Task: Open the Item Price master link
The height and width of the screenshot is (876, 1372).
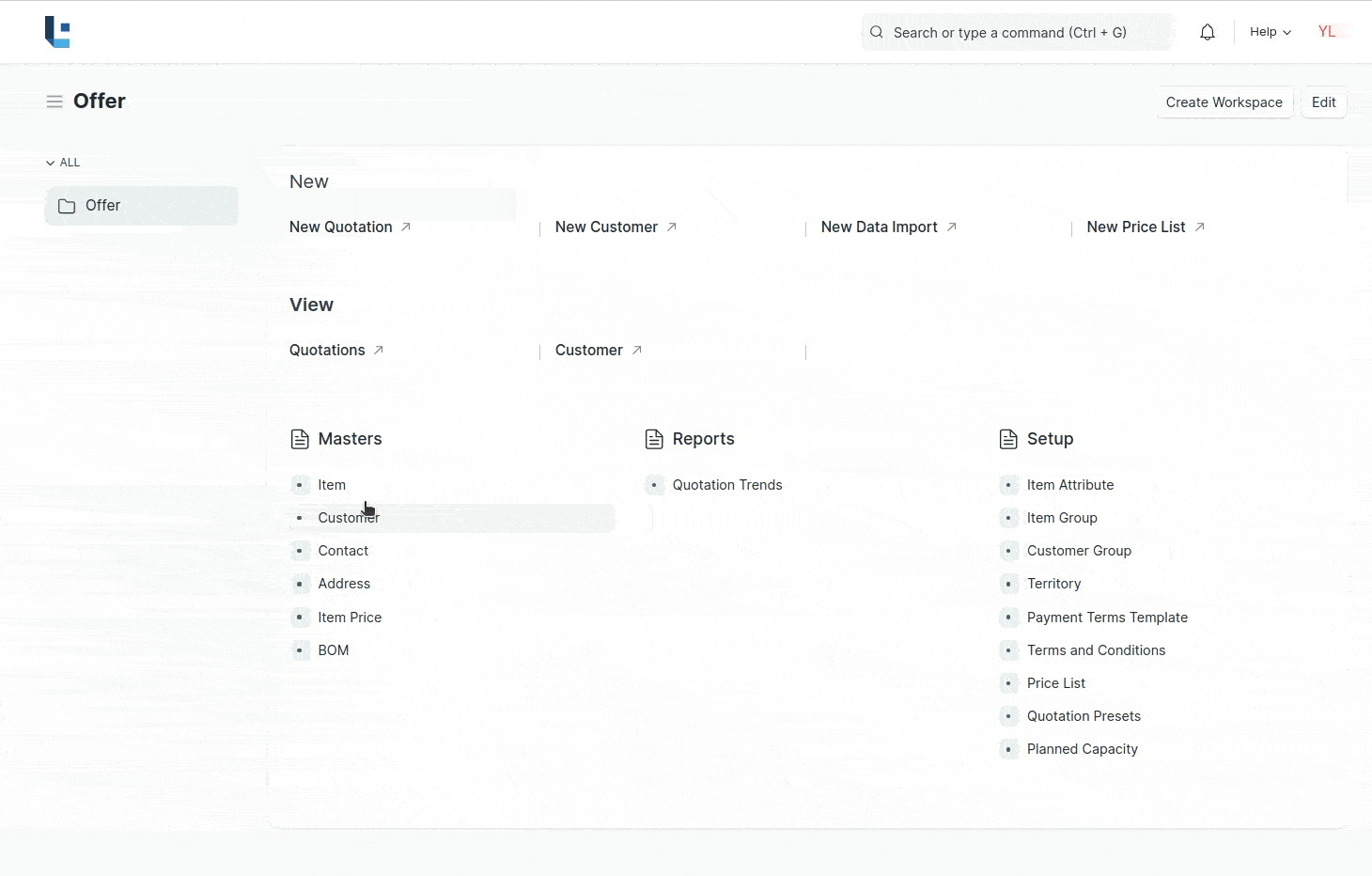Action: click(x=350, y=618)
